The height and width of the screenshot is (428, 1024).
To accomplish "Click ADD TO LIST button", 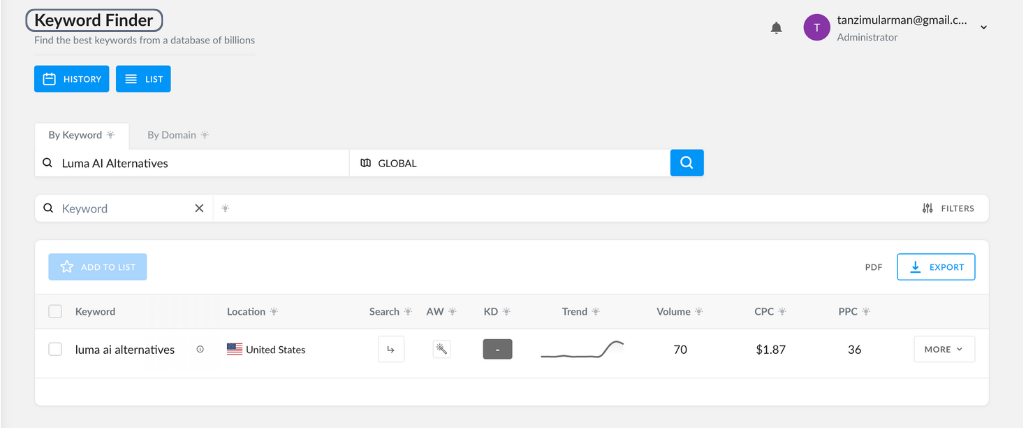I will click(97, 267).
